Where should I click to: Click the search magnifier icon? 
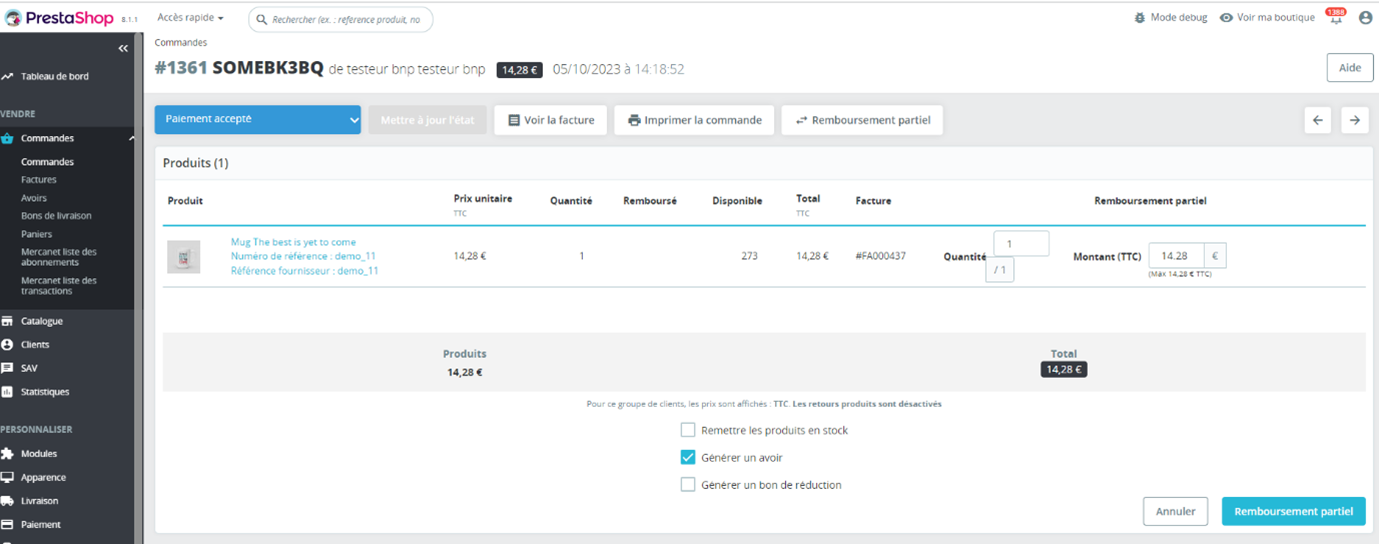tap(261, 19)
